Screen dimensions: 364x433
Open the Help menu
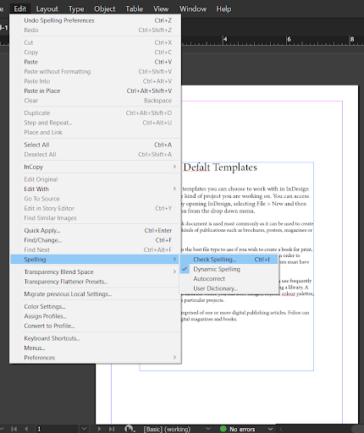click(223, 9)
